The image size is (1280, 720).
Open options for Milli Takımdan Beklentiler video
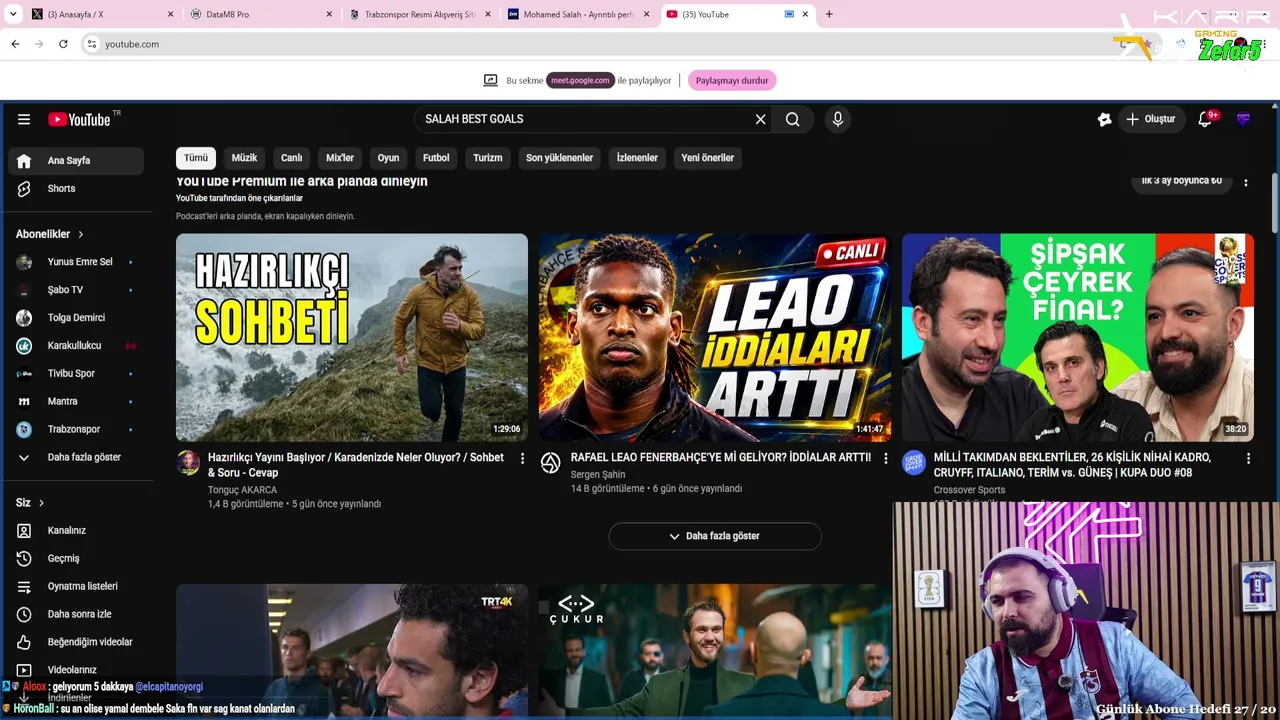tap(1248, 458)
